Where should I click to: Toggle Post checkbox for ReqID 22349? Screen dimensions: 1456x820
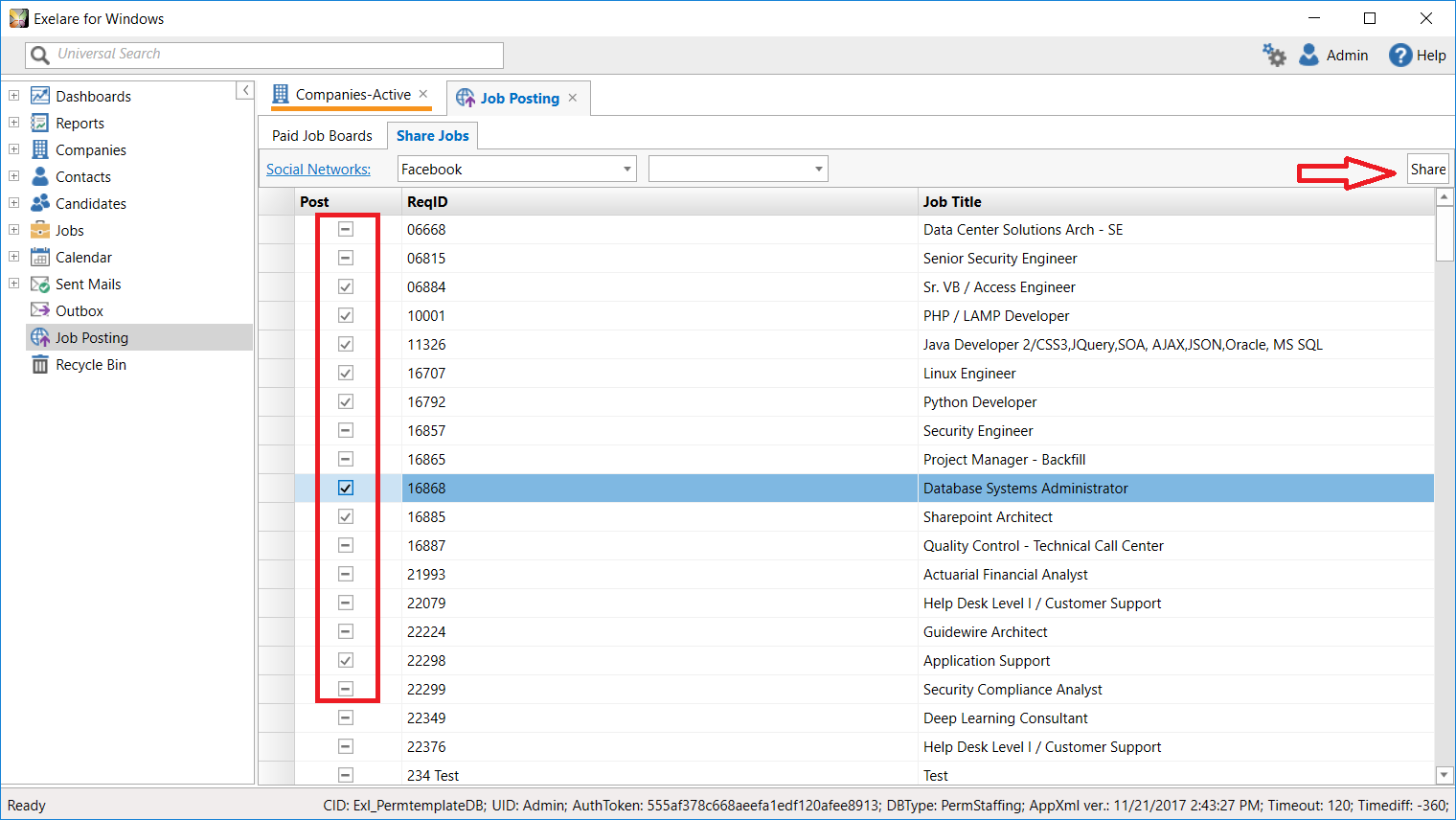coord(346,717)
